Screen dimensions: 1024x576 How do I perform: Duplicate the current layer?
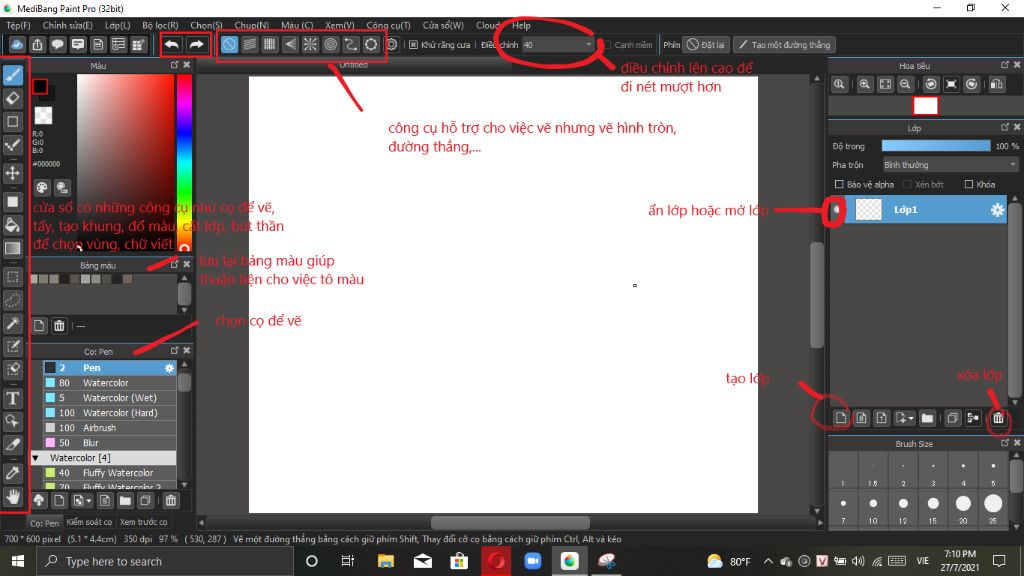pos(953,418)
